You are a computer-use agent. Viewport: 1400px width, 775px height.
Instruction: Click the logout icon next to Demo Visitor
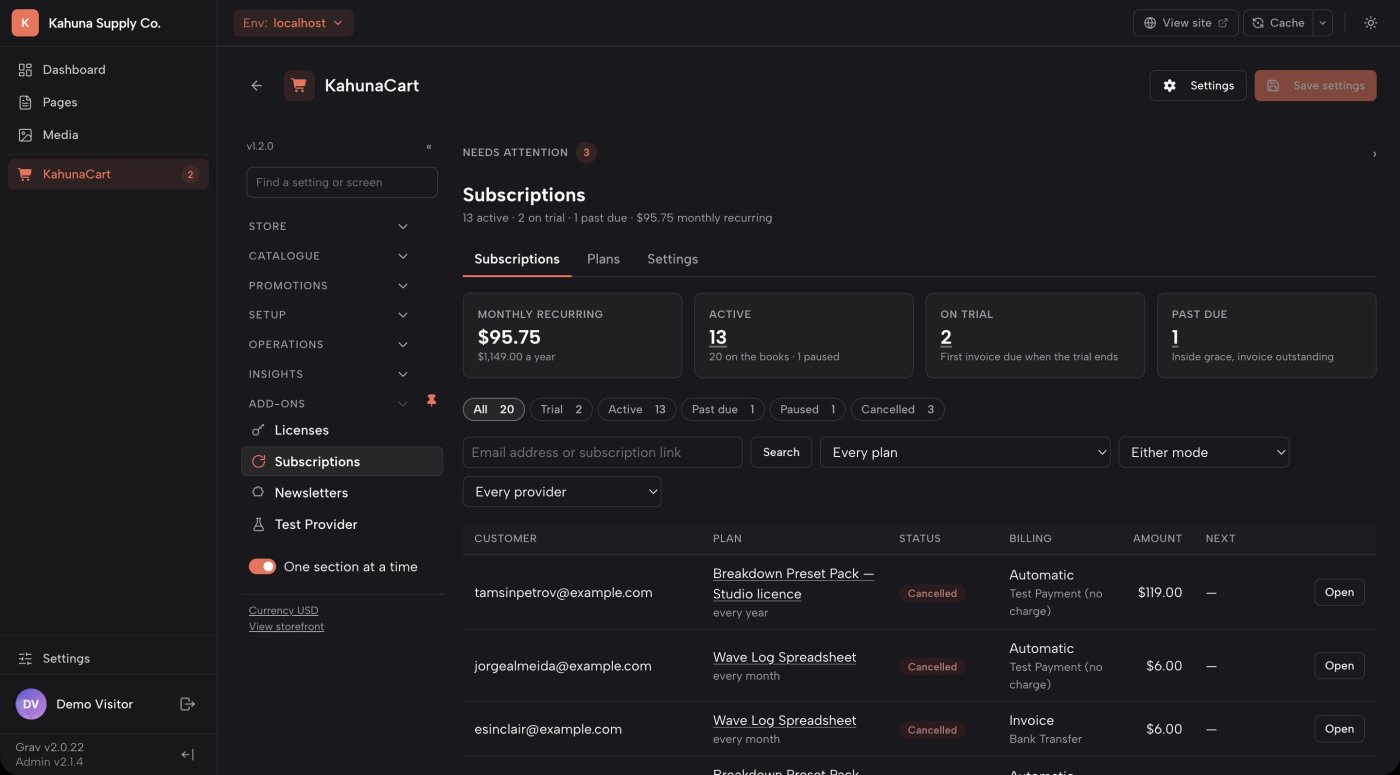(187, 704)
